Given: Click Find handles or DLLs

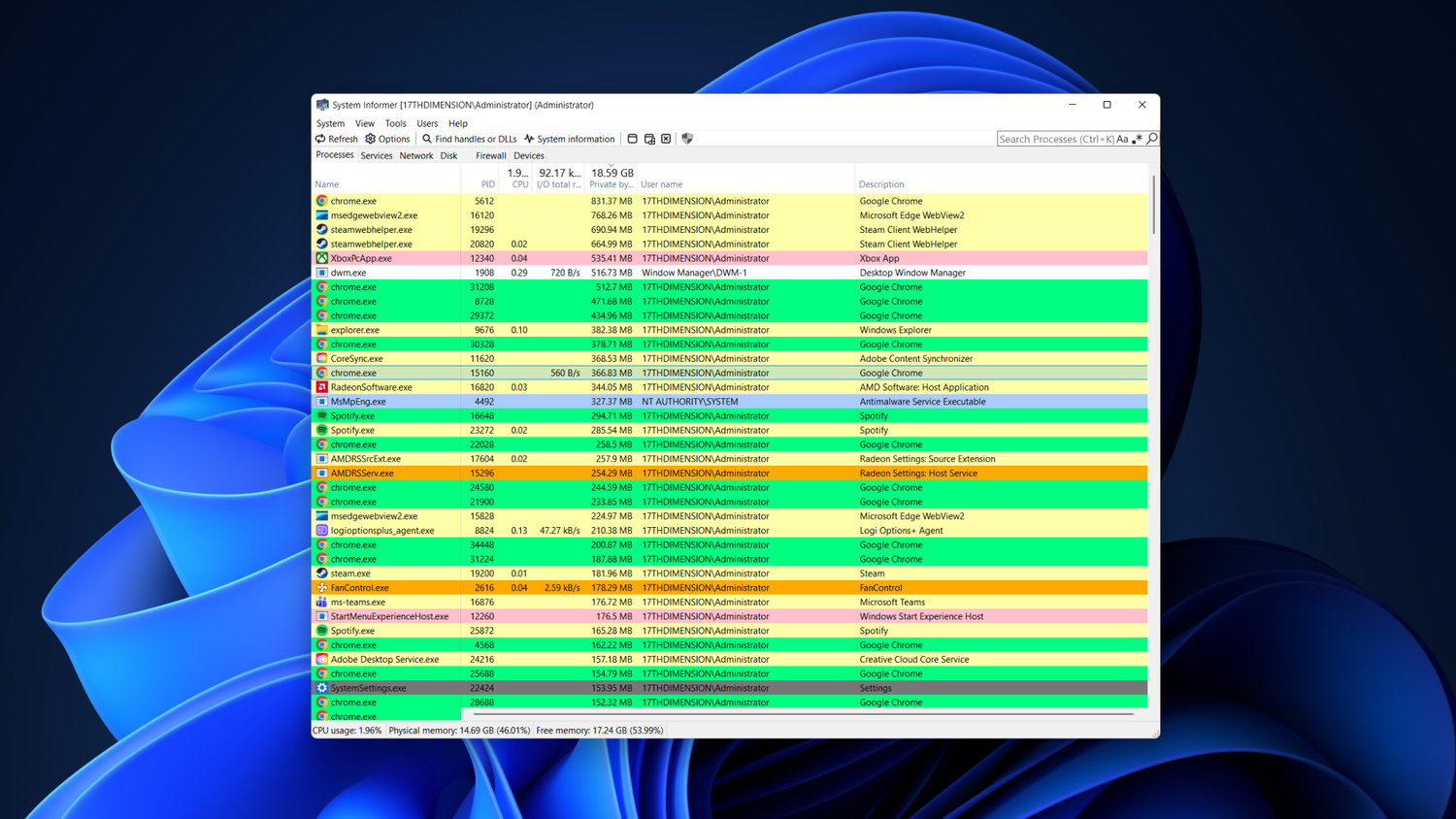Looking at the screenshot, I should pyautogui.click(x=470, y=139).
